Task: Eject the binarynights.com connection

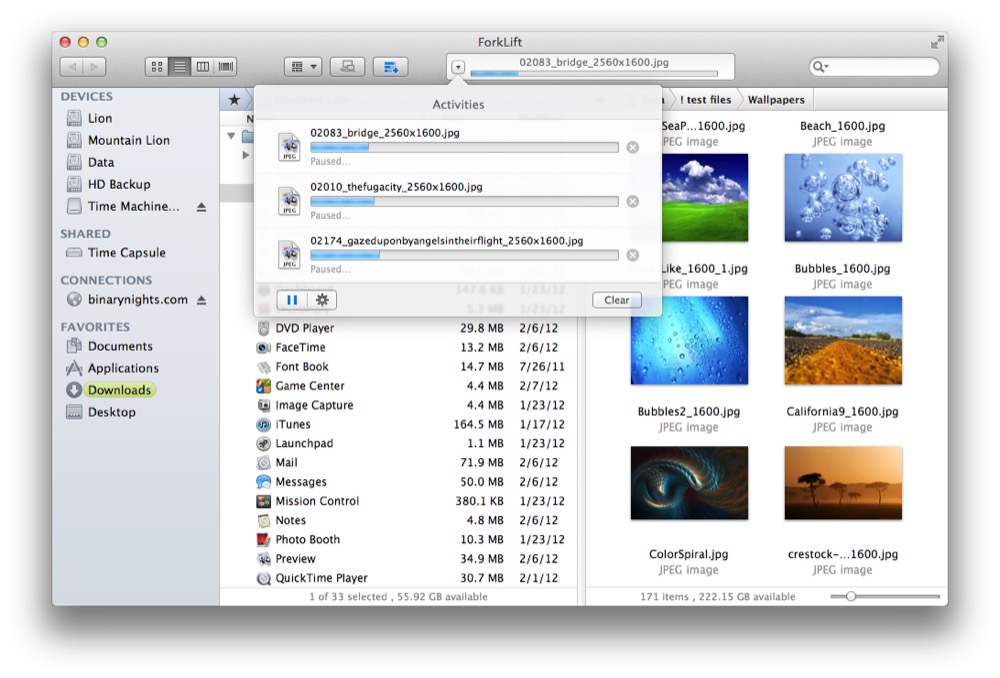Action: click(201, 300)
